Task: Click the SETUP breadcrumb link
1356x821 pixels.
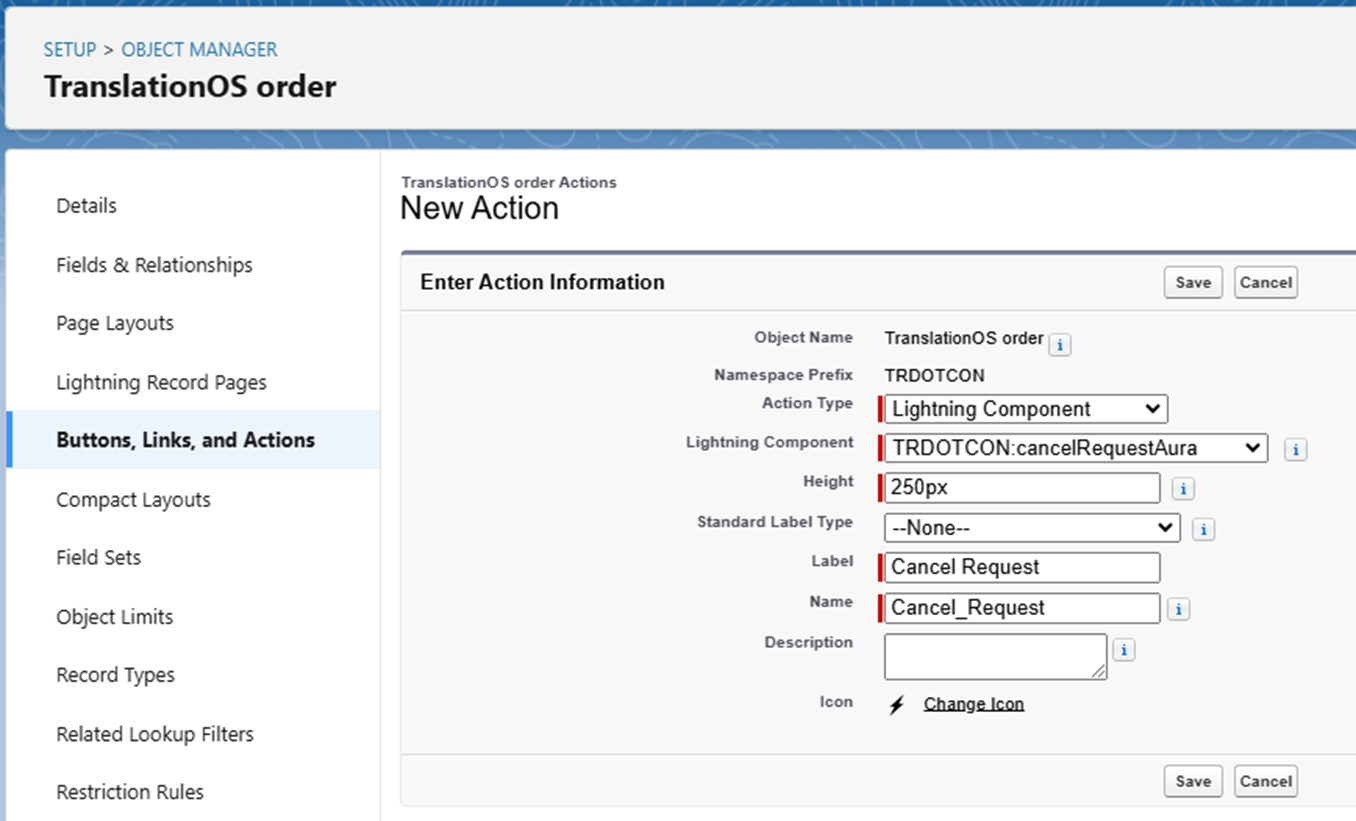Action: (70, 50)
